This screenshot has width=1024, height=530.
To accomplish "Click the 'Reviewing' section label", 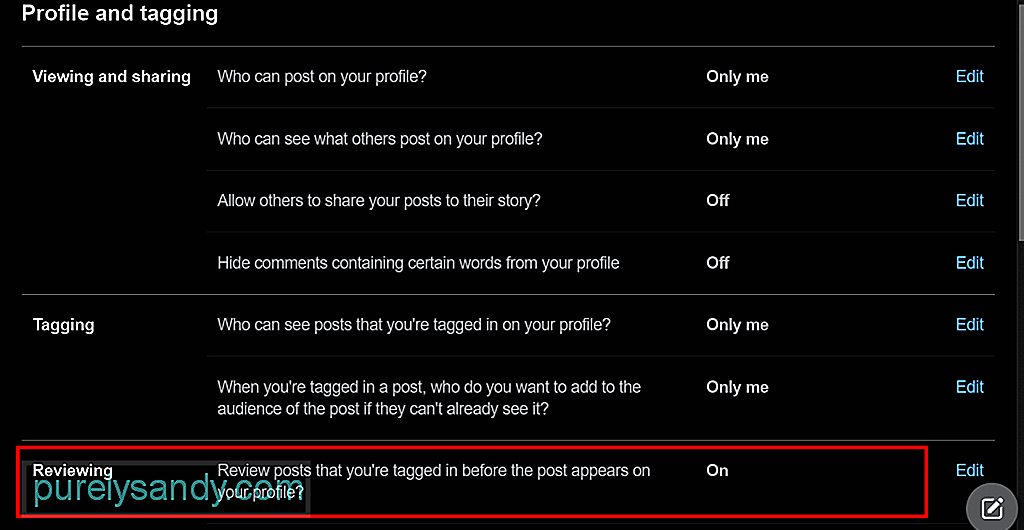I will [72, 471].
